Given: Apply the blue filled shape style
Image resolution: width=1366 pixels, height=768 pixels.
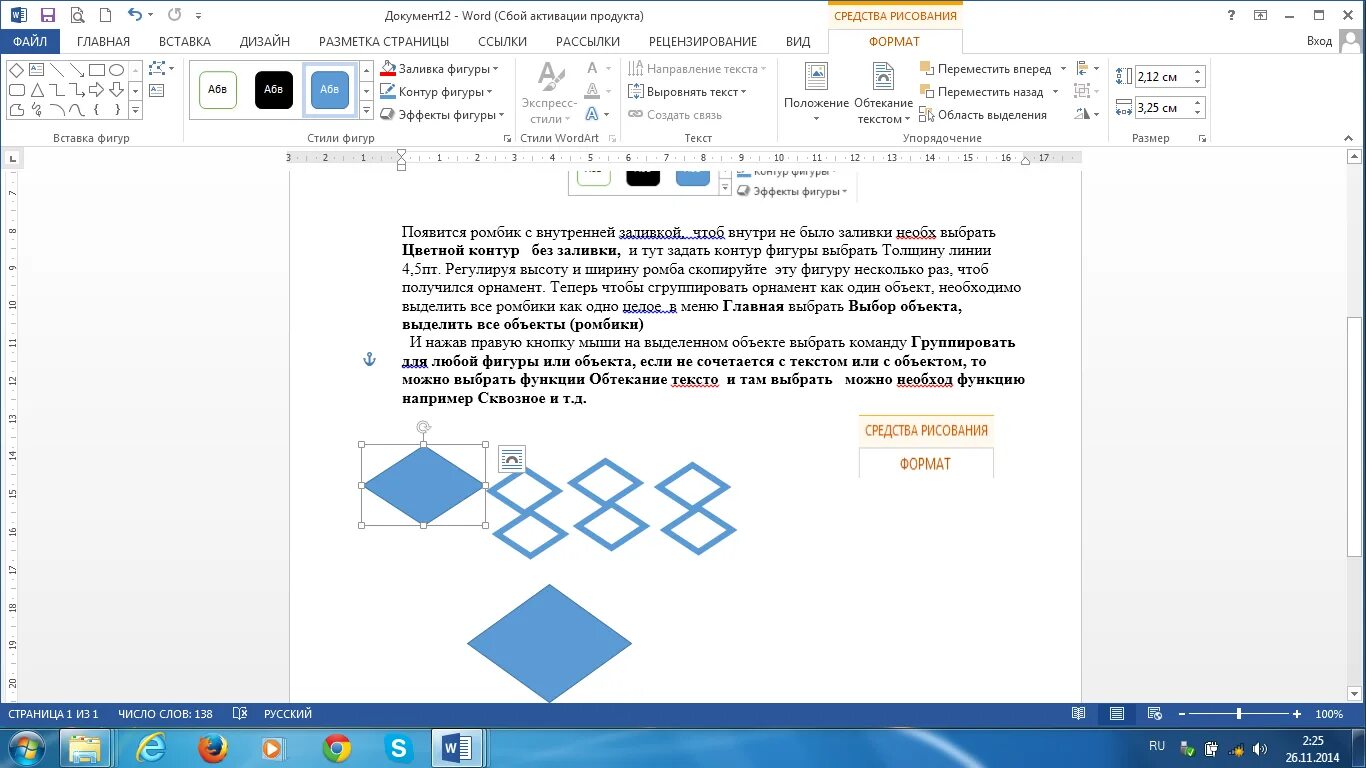Looking at the screenshot, I should click(x=330, y=90).
